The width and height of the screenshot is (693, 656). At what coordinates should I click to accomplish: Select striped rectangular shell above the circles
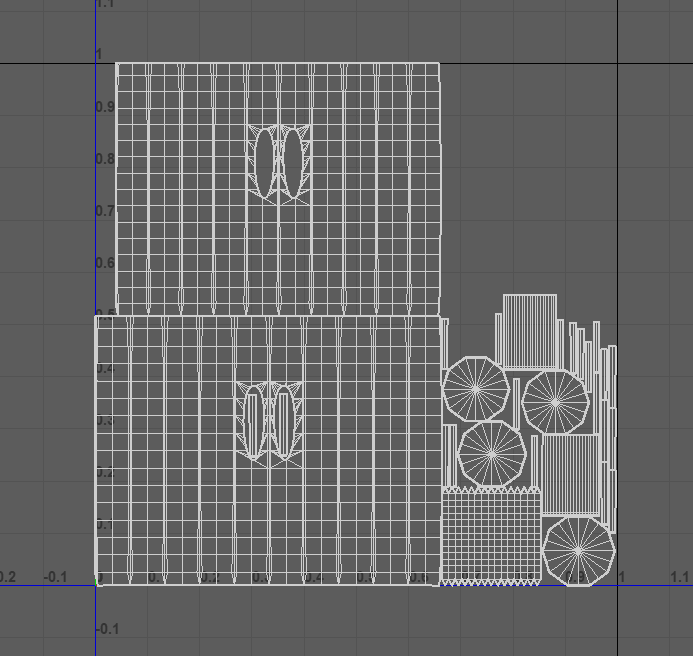529,331
